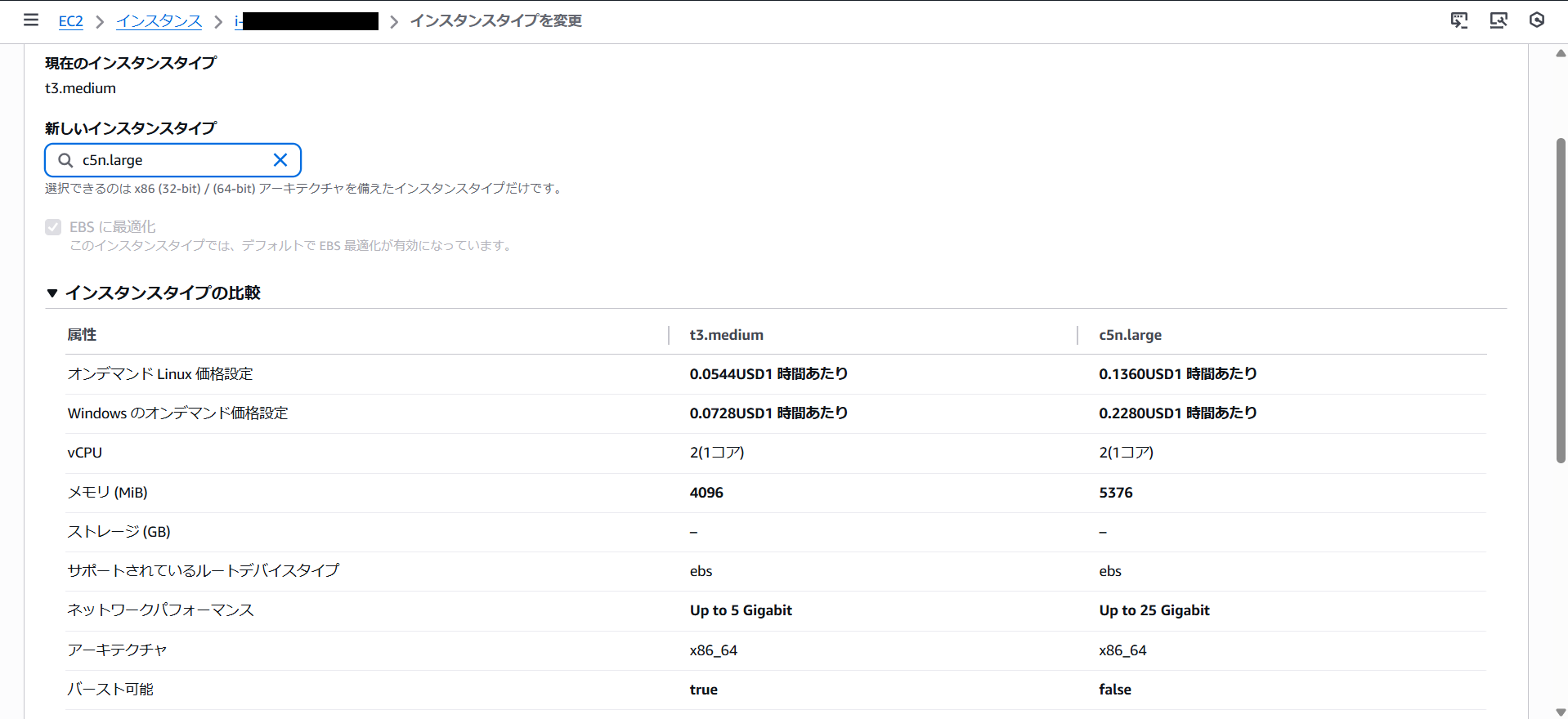Focus the new instance type input field

[x=172, y=160]
